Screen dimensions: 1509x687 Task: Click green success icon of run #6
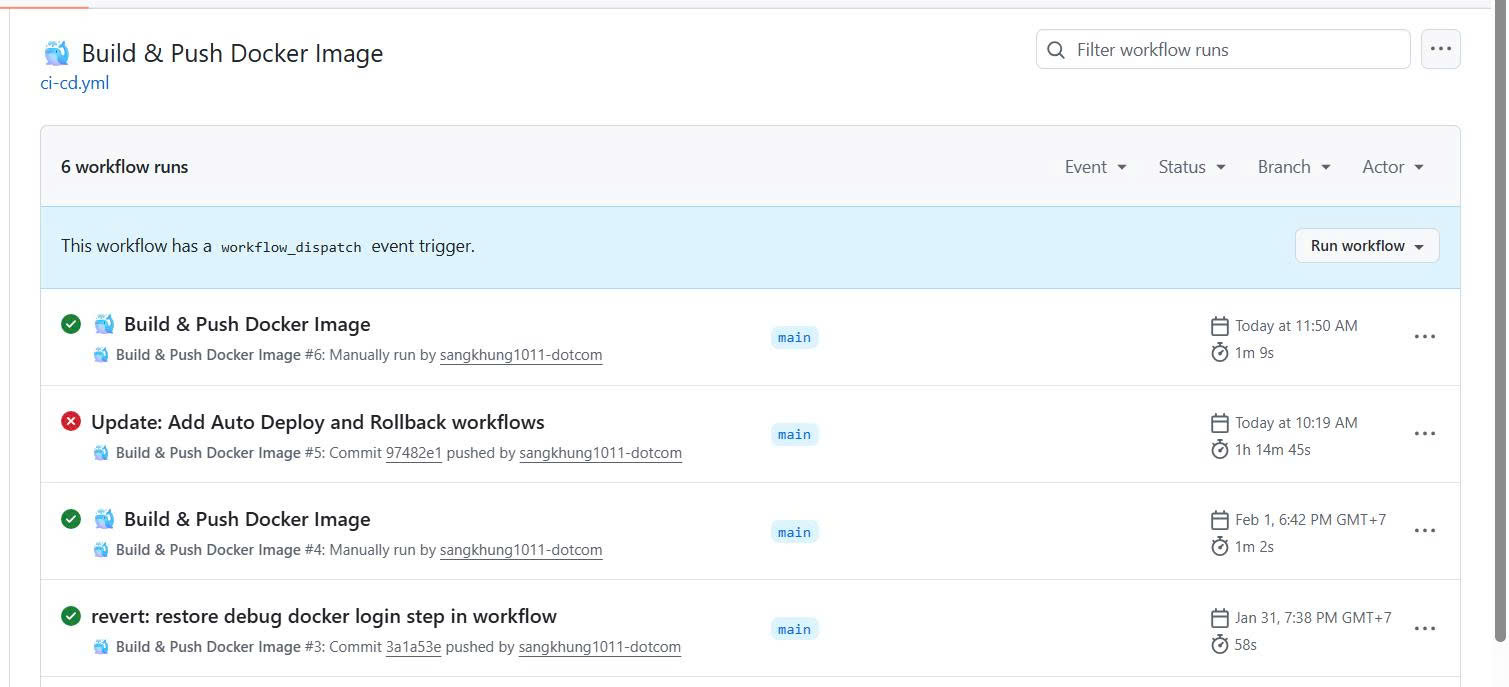(71, 324)
